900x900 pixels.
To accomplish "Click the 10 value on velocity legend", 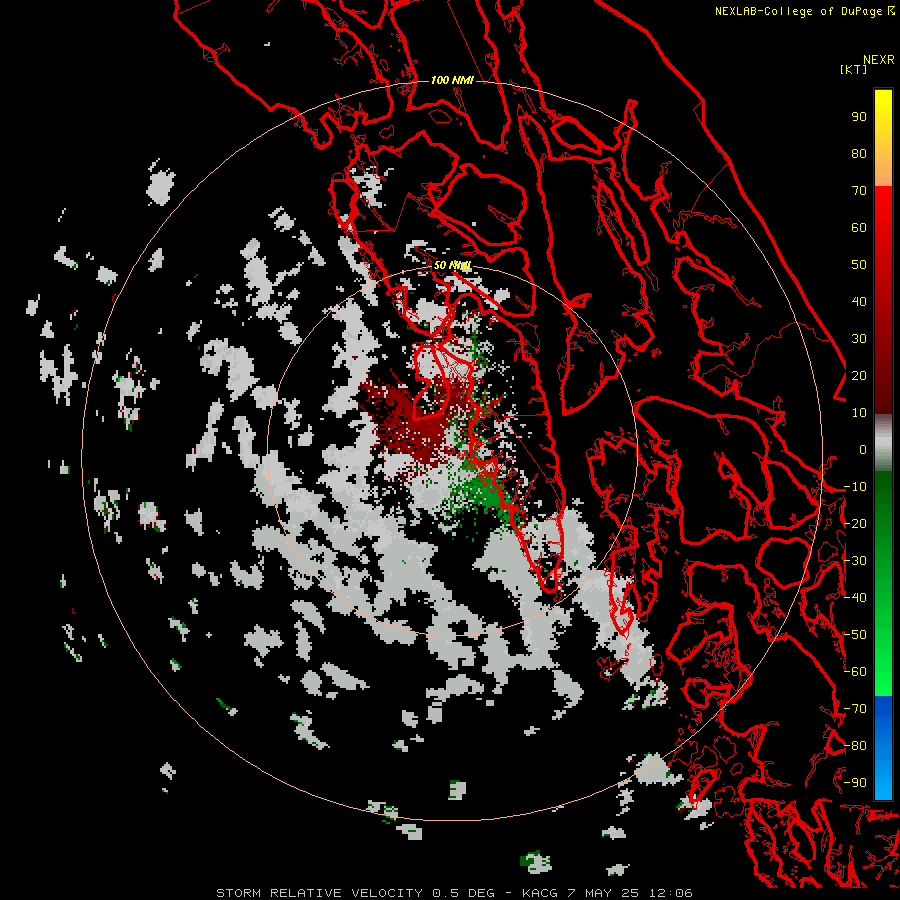I will pyautogui.click(x=859, y=413).
